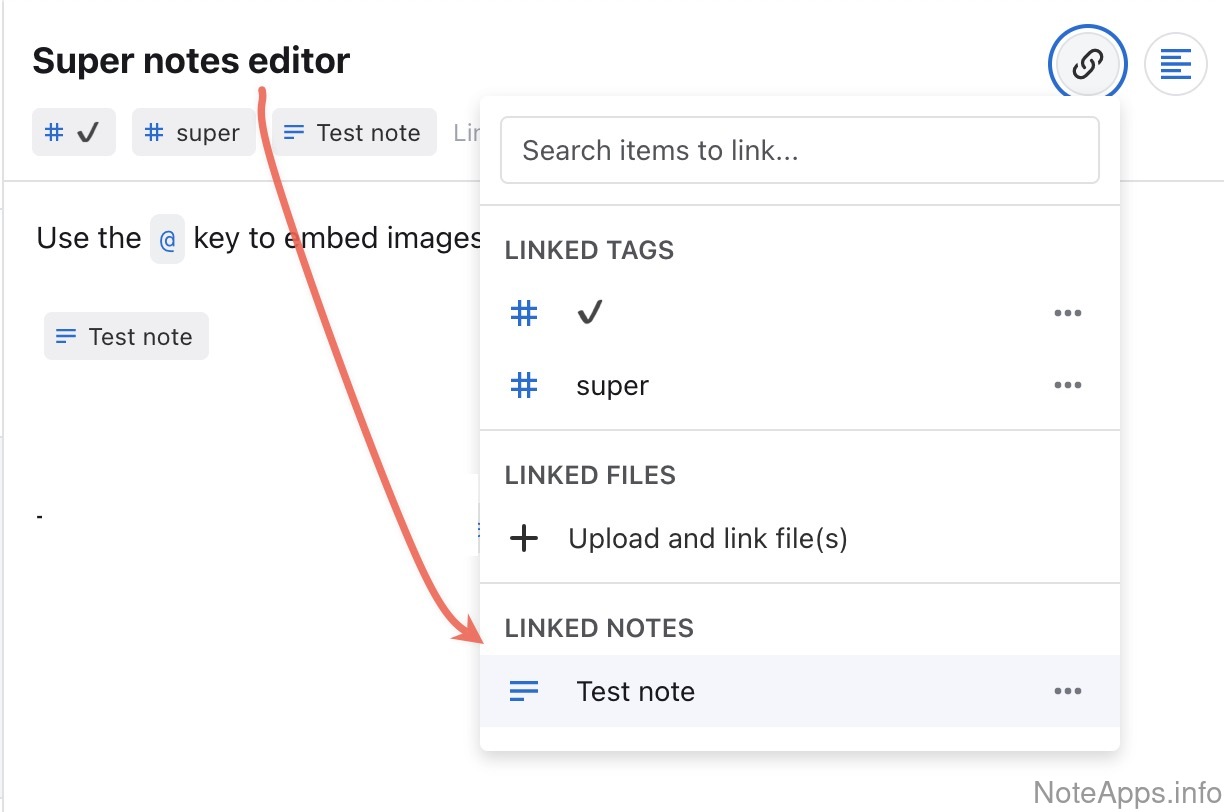Click the super tag chip in header

(193, 133)
